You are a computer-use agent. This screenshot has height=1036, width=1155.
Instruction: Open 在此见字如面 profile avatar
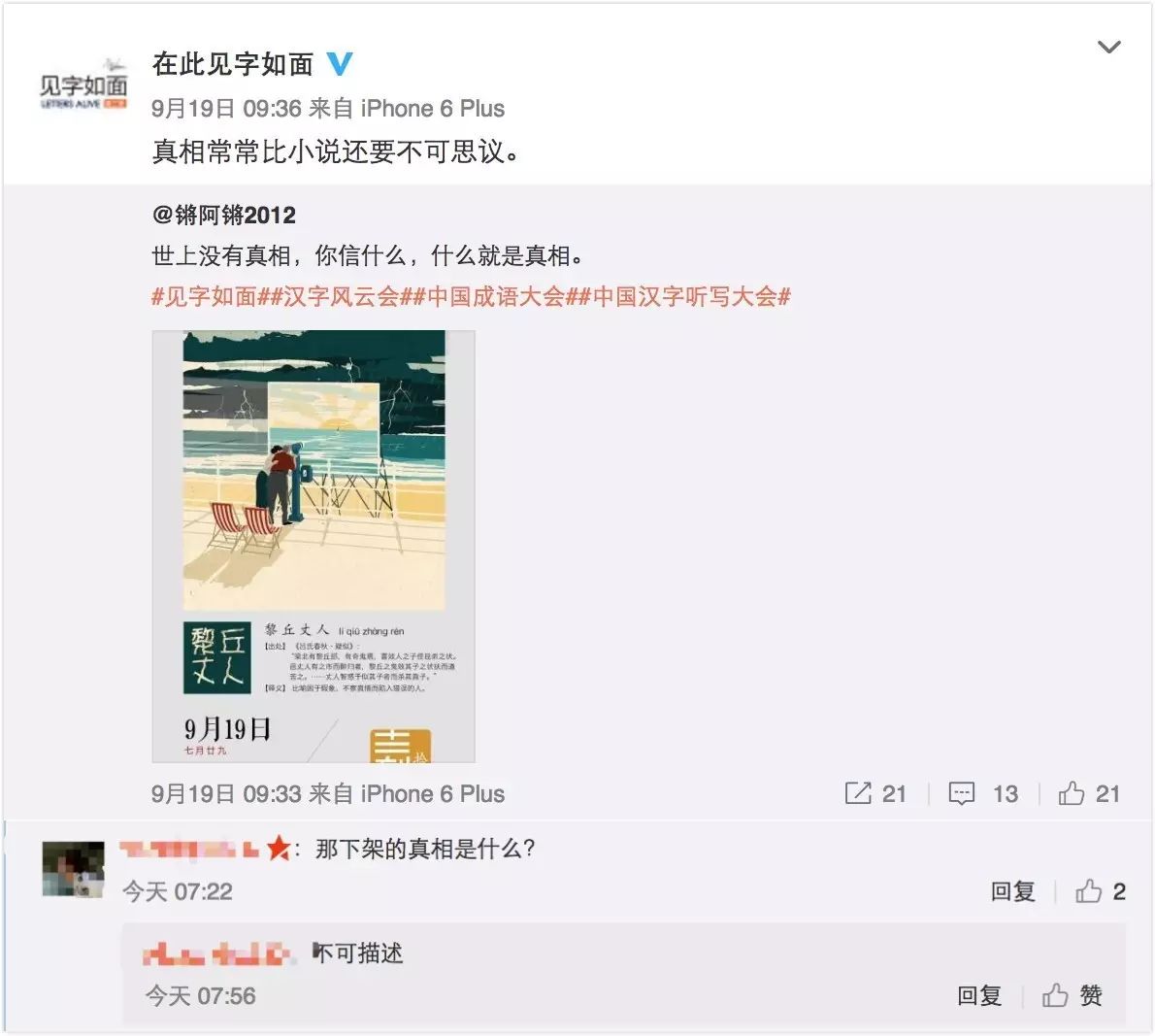pyautogui.click(x=83, y=84)
